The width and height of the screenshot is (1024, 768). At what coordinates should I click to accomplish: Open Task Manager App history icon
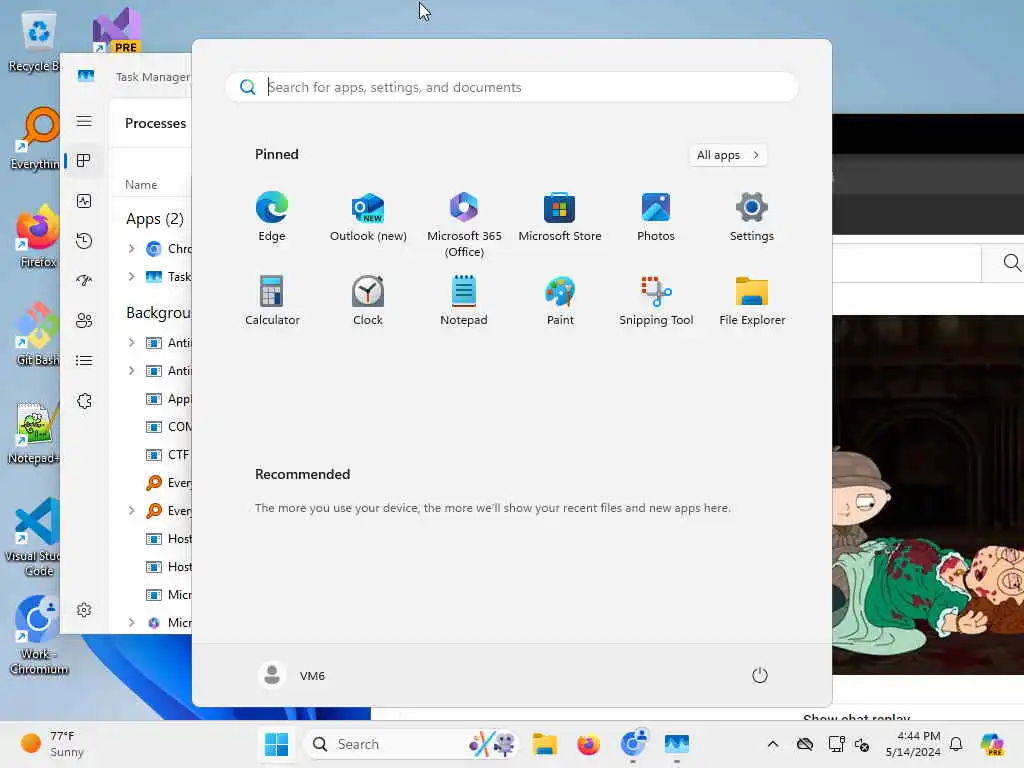[x=84, y=241]
